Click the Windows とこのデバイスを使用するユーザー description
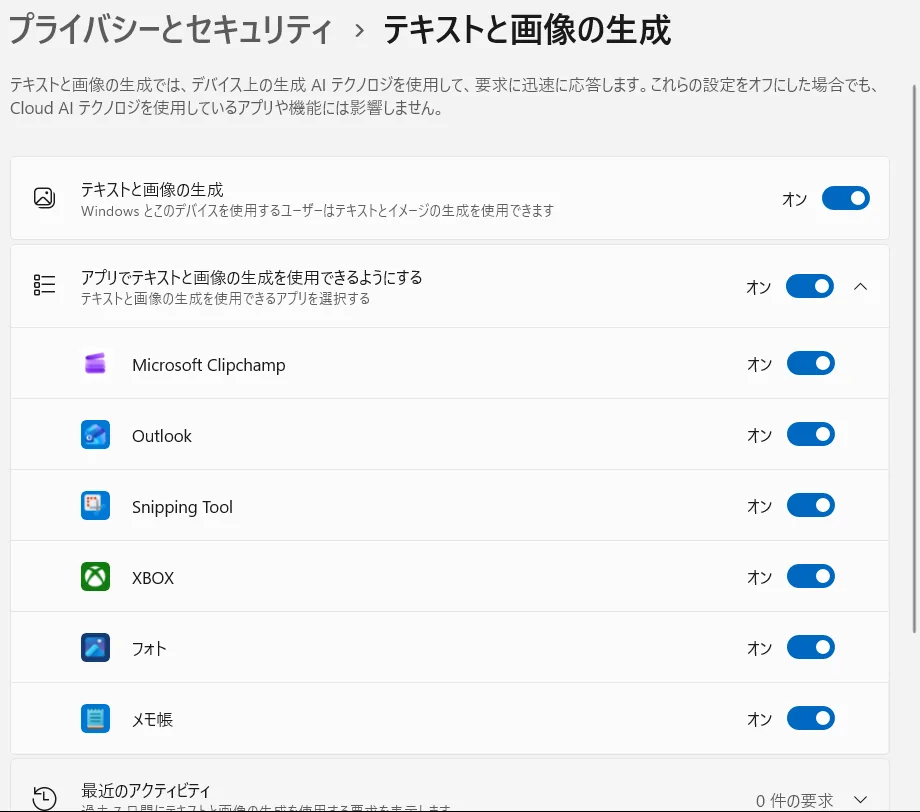Screen dimensions: 920x812 pyautogui.click(x=317, y=211)
